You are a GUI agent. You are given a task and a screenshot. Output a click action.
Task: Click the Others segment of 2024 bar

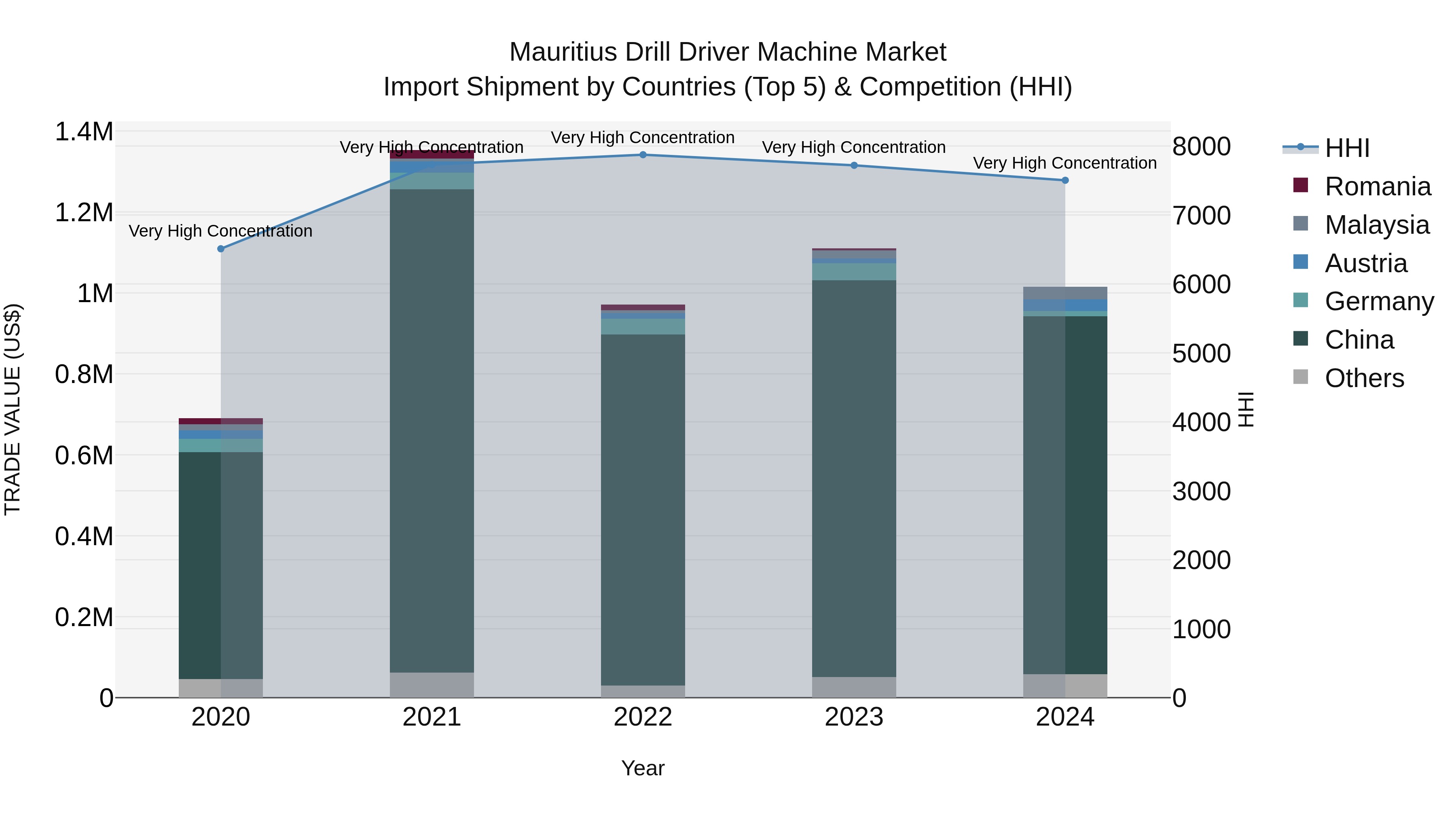[1065, 686]
